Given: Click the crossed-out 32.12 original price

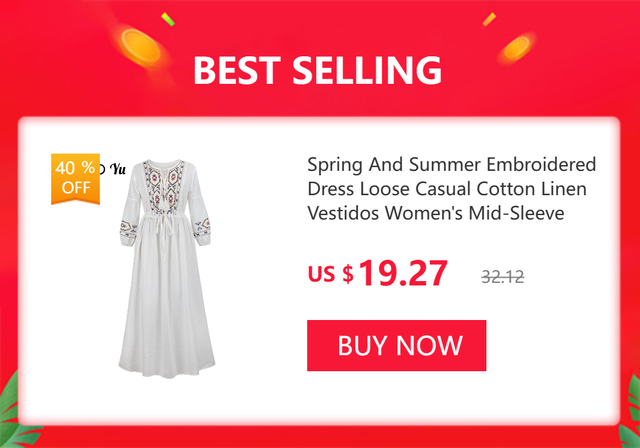Looking at the screenshot, I should [502, 277].
